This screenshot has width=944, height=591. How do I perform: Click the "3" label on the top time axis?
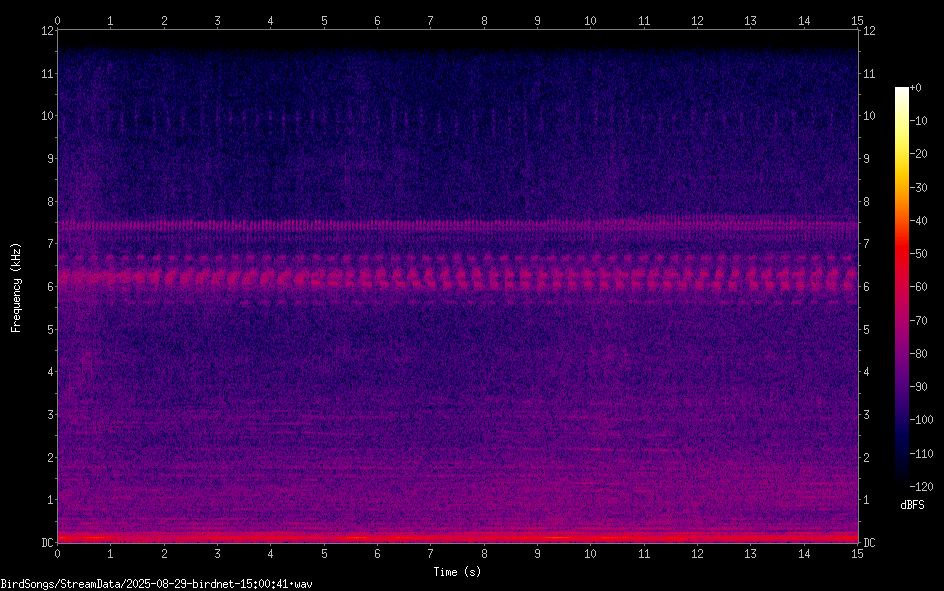(x=217, y=21)
